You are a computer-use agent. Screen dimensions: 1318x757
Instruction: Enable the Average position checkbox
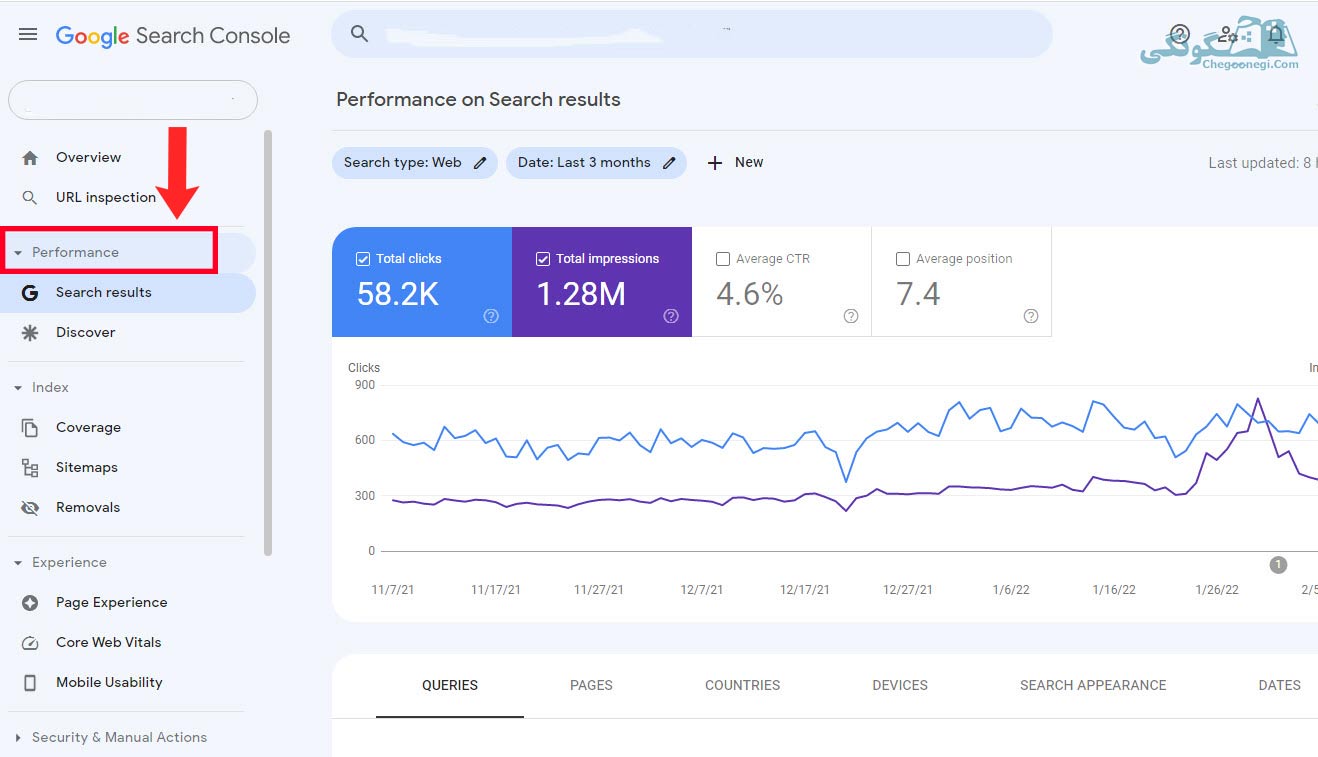(x=903, y=259)
